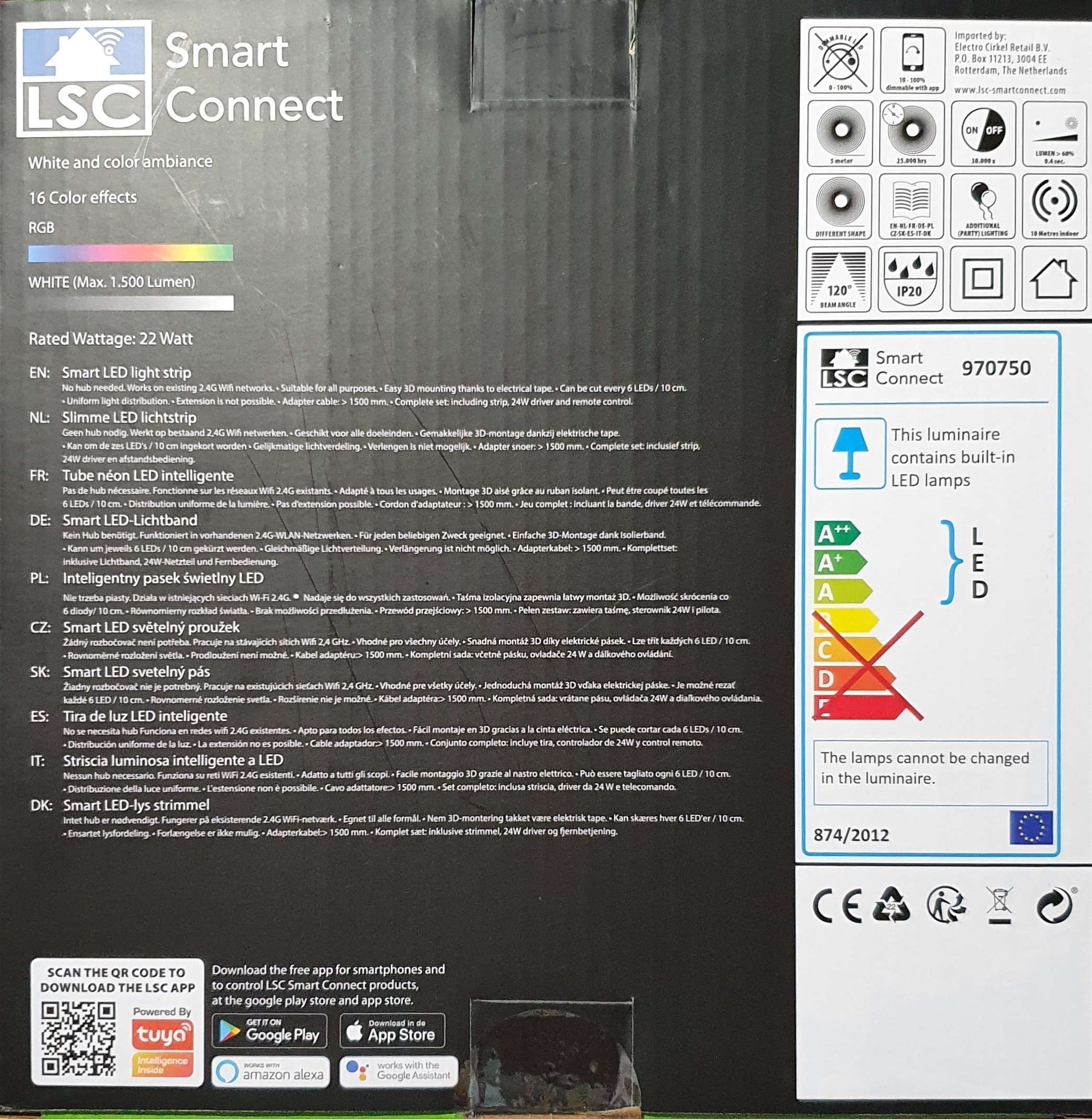Click 'Download the free app for smartphones' text

tap(328, 985)
